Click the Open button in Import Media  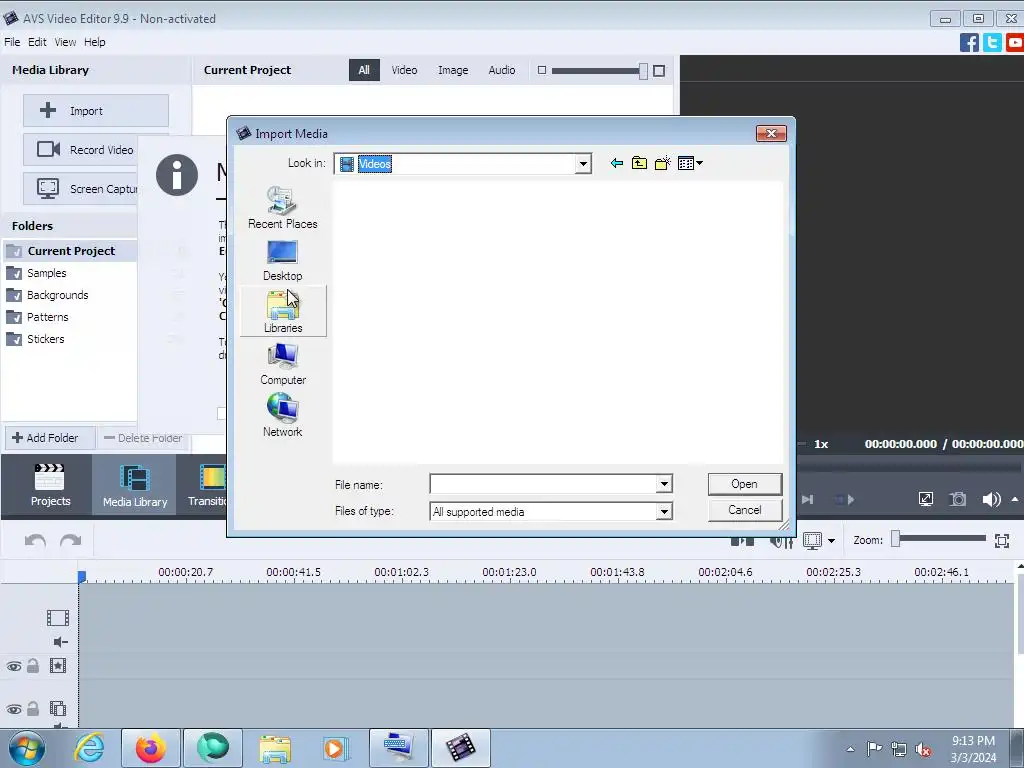744,484
